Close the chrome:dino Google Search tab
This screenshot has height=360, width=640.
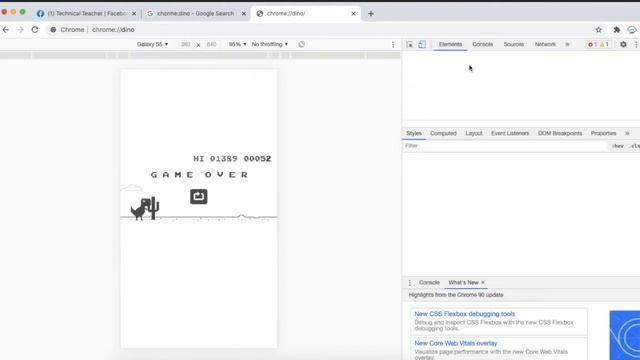click(x=244, y=13)
